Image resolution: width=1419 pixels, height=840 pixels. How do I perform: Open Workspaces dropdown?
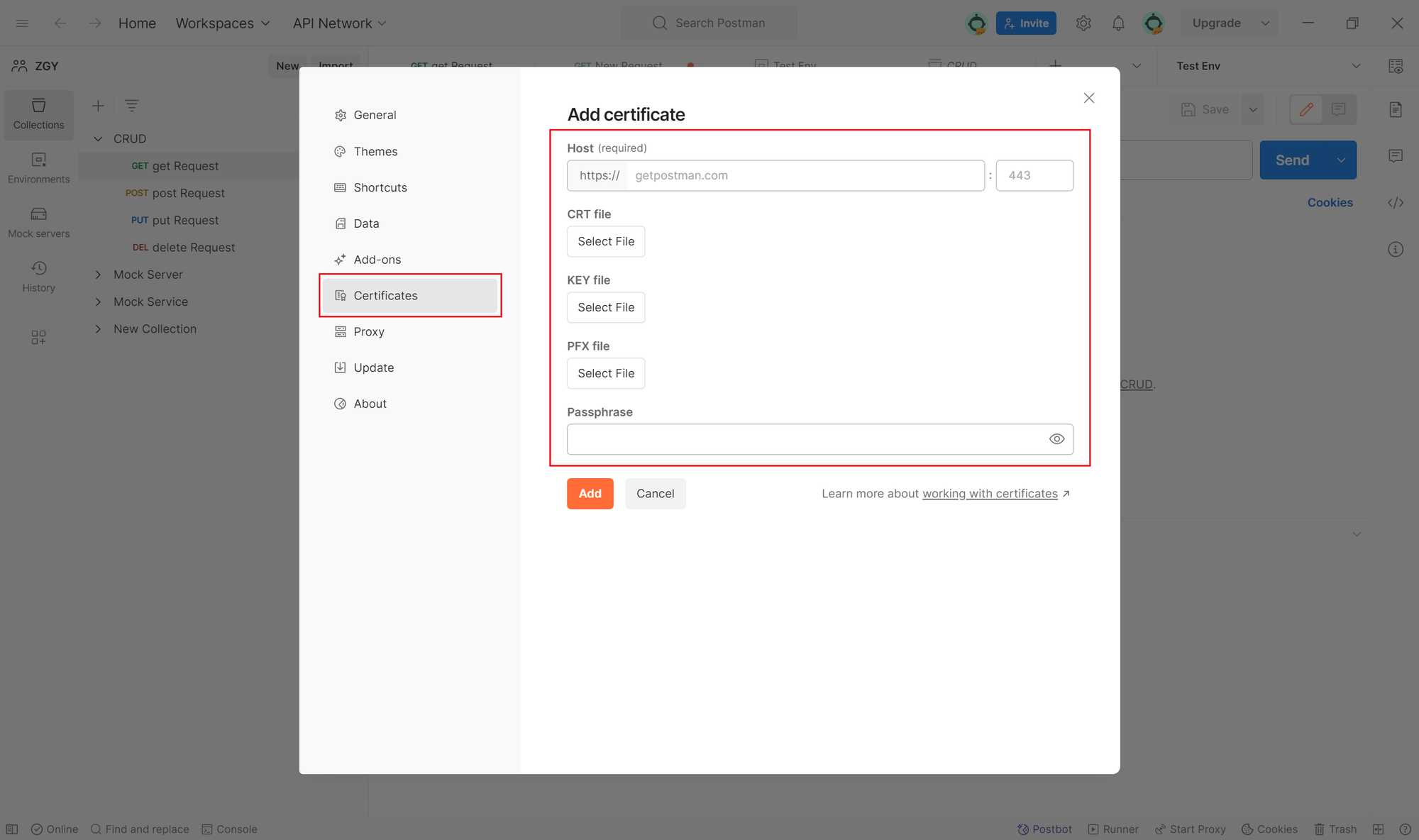(x=223, y=23)
